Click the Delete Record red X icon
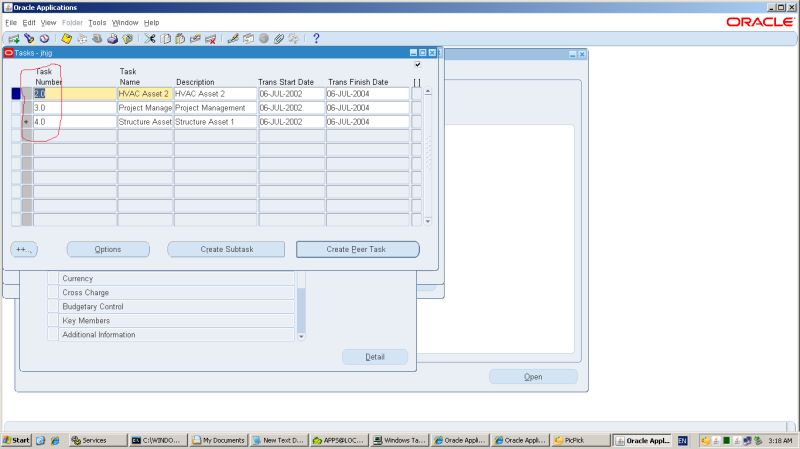The height and width of the screenshot is (449, 800). [x=211, y=39]
